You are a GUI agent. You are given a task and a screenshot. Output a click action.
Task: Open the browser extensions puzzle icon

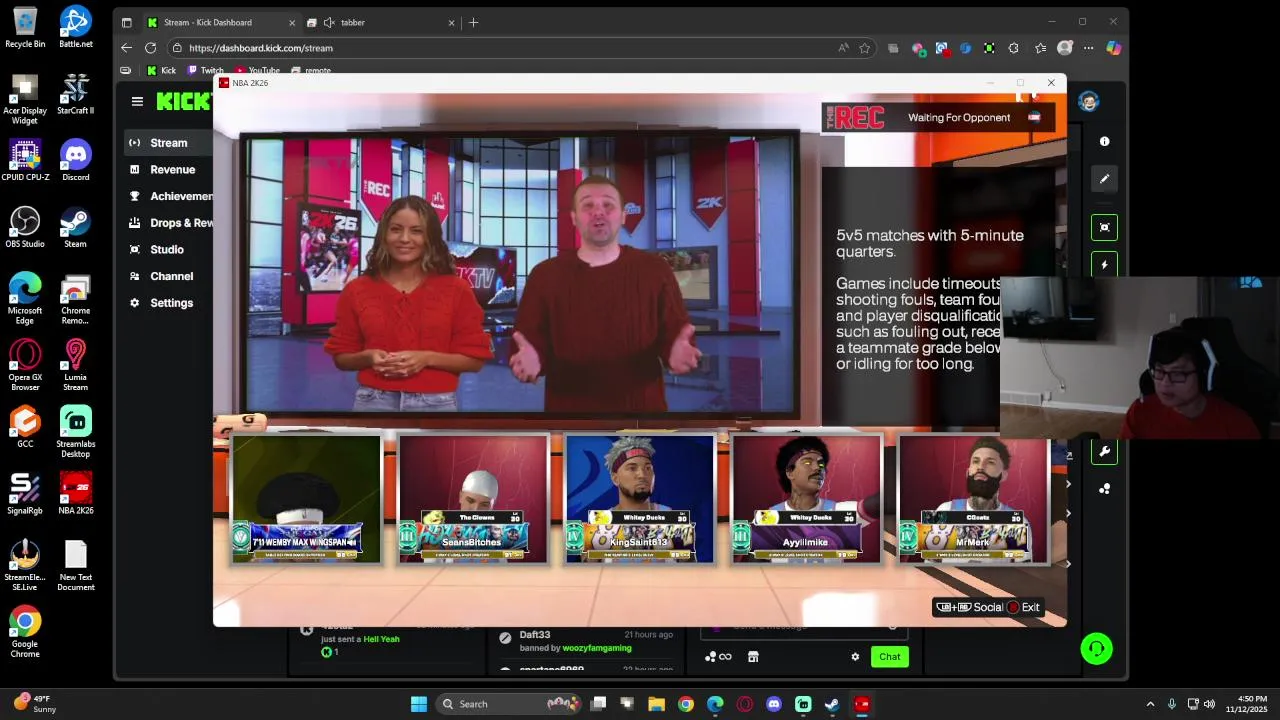click(1014, 48)
